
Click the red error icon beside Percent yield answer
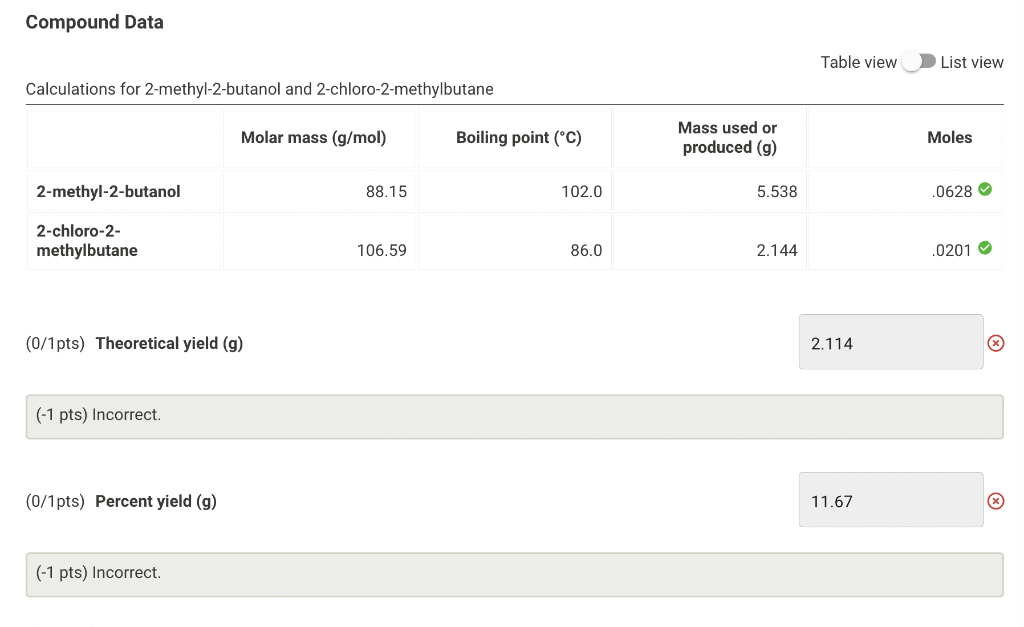[996, 500]
